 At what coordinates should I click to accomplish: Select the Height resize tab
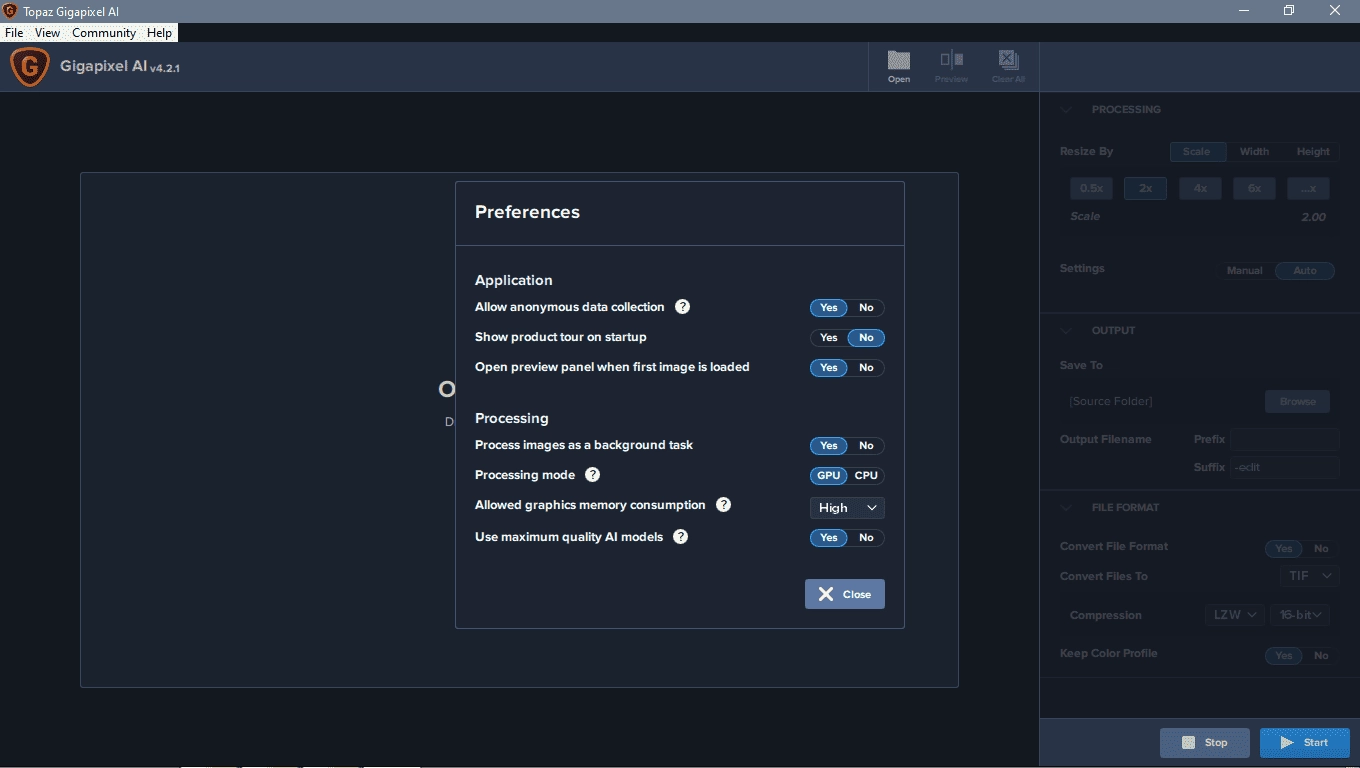click(x=1313, y=152)
